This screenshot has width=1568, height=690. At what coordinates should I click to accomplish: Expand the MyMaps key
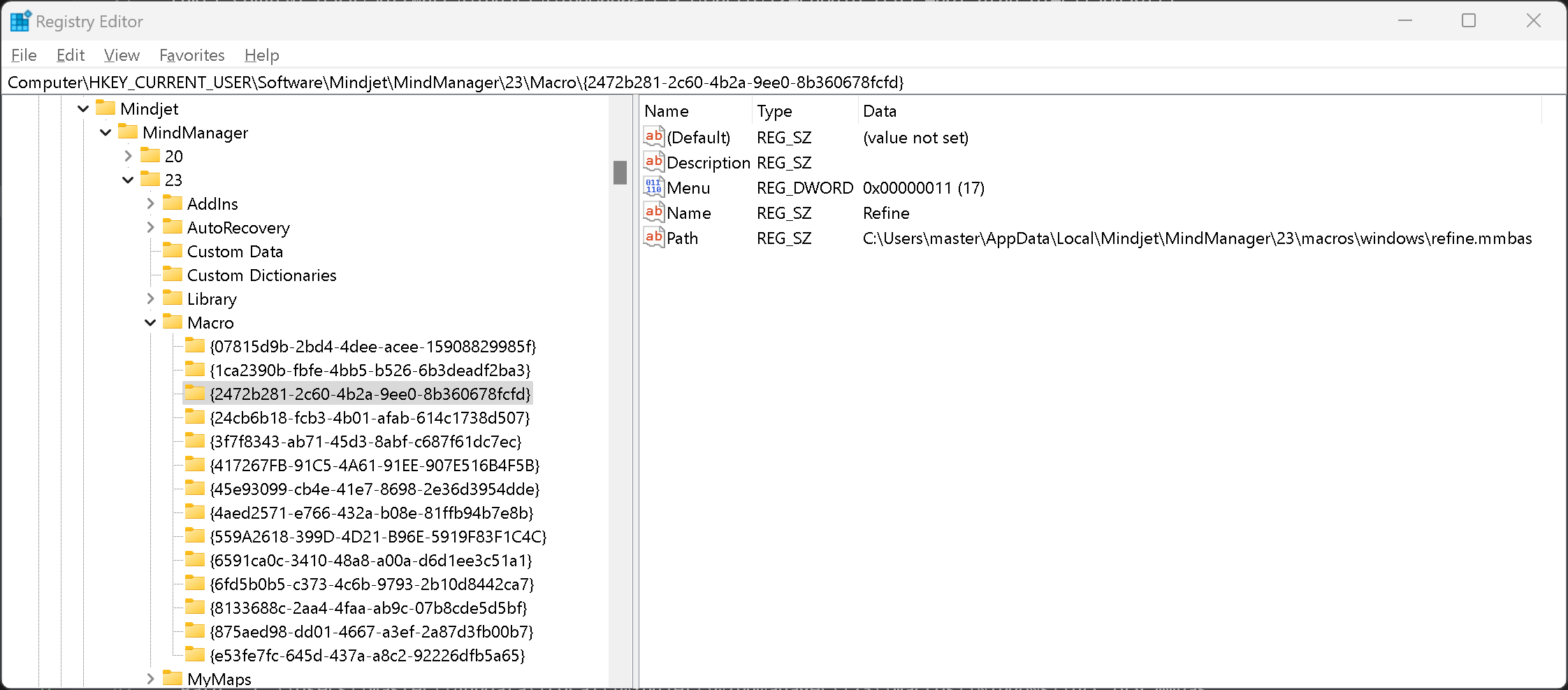tap(150, 679)
